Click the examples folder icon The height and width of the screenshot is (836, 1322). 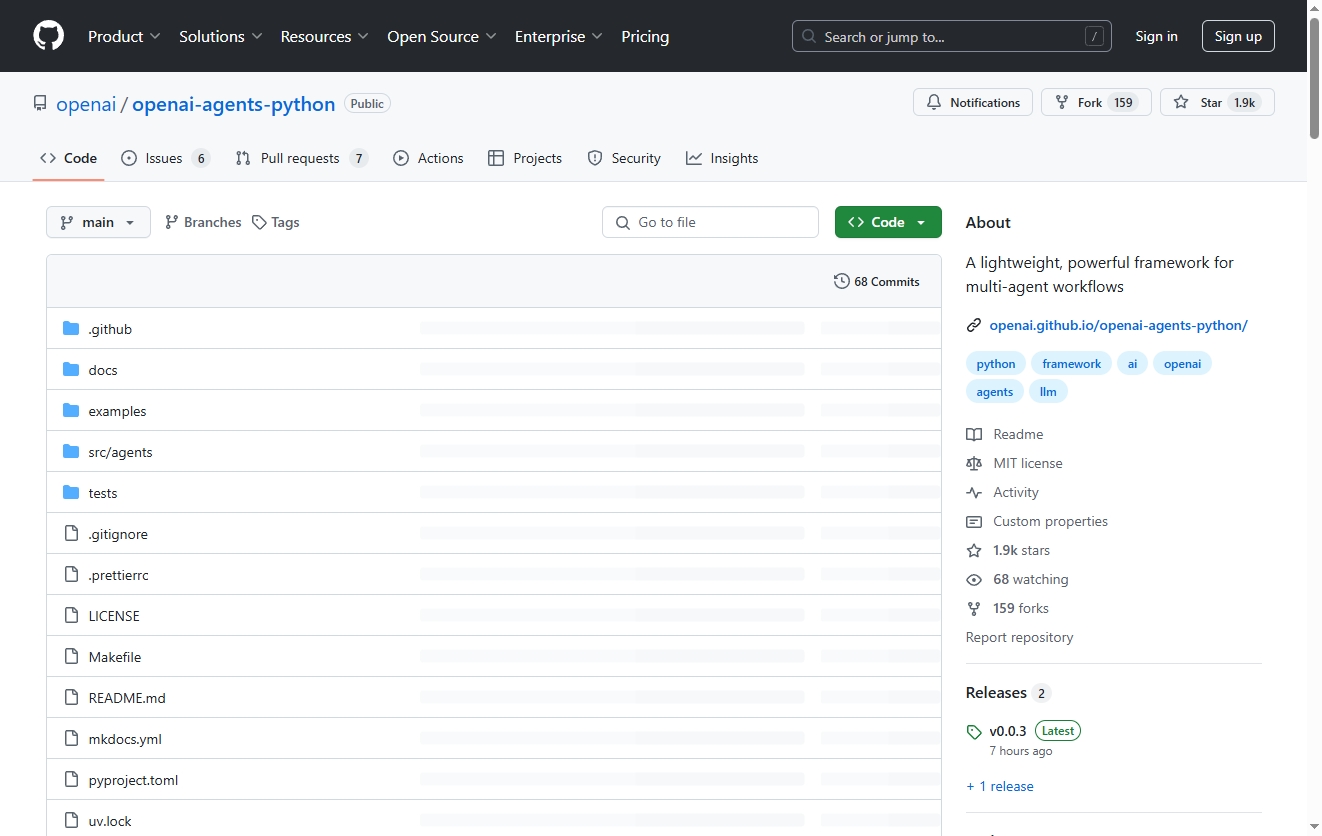(71, 411)
